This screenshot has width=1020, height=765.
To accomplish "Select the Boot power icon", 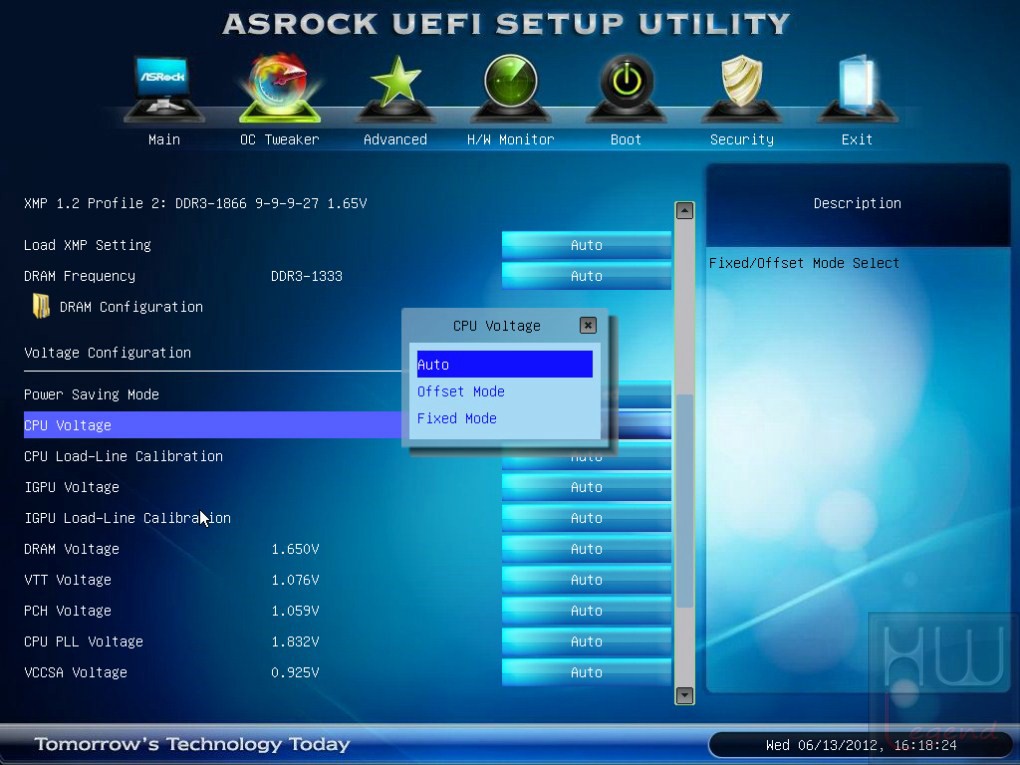I will coord(626,88).
